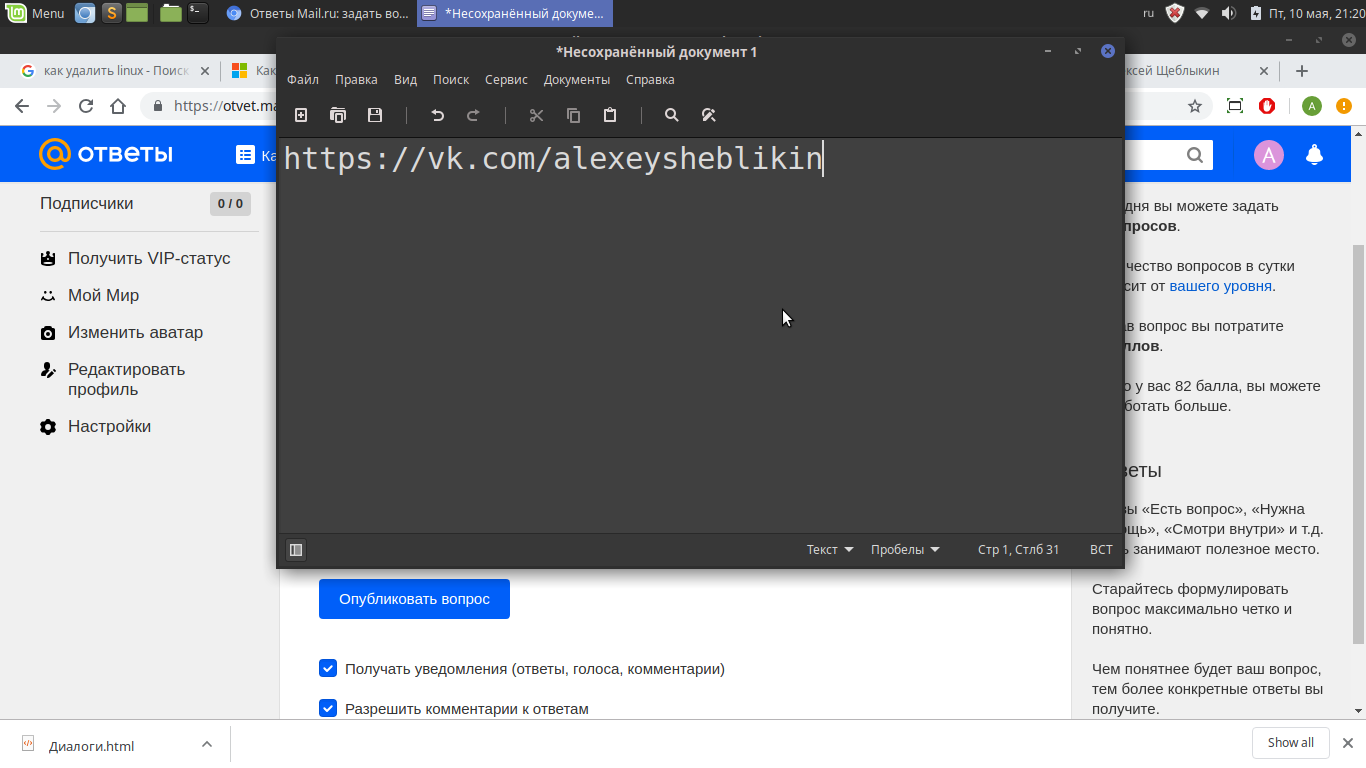Click the Диалоги.html downloaded file

91,745
